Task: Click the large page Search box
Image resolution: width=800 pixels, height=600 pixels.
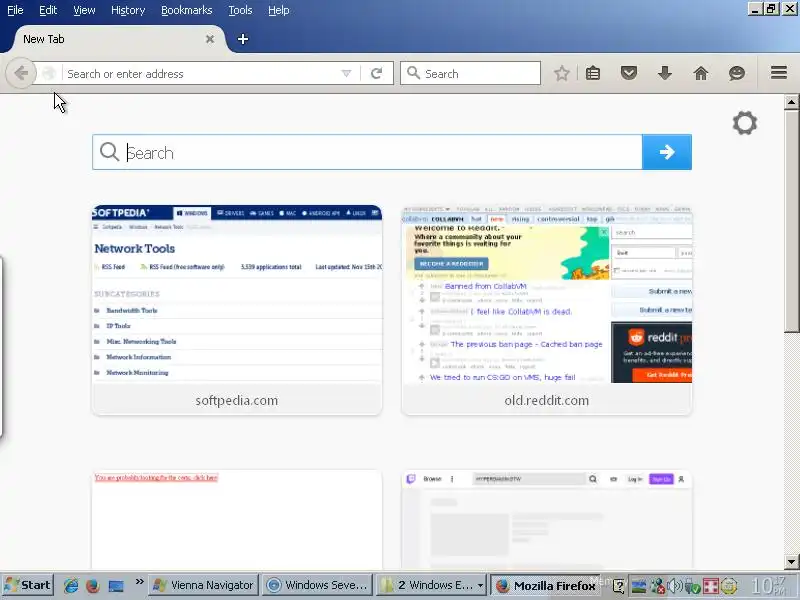Action: tap(367, 152)
